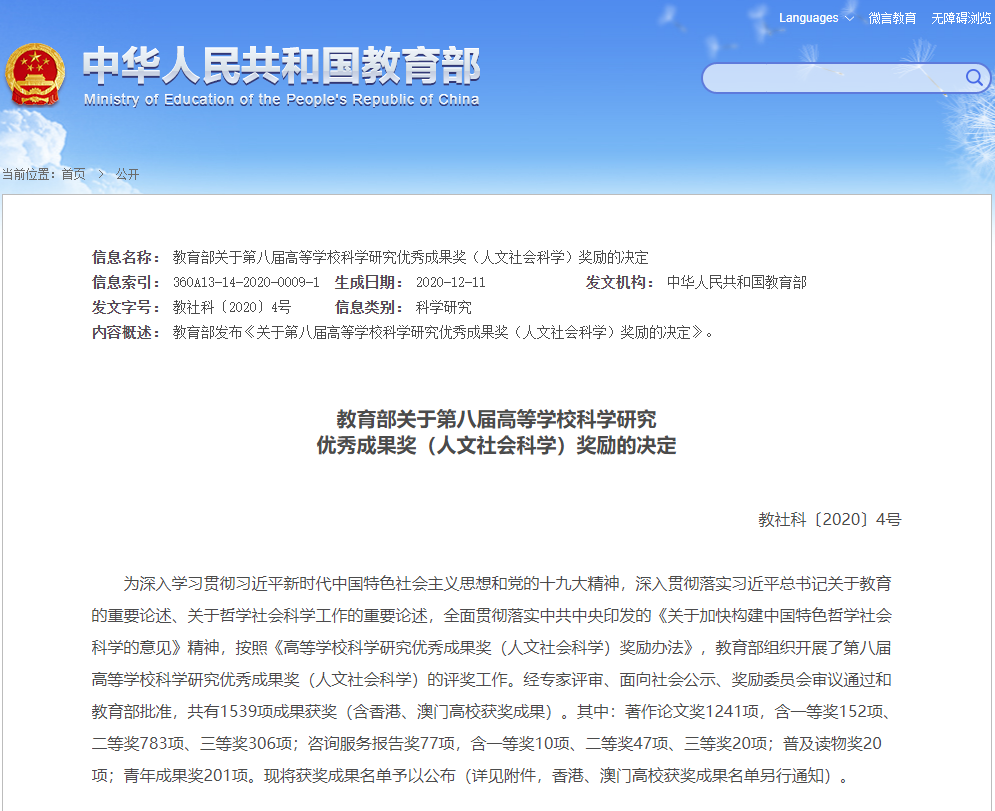Click the breadcrumb arrow separator

[100, 174]
